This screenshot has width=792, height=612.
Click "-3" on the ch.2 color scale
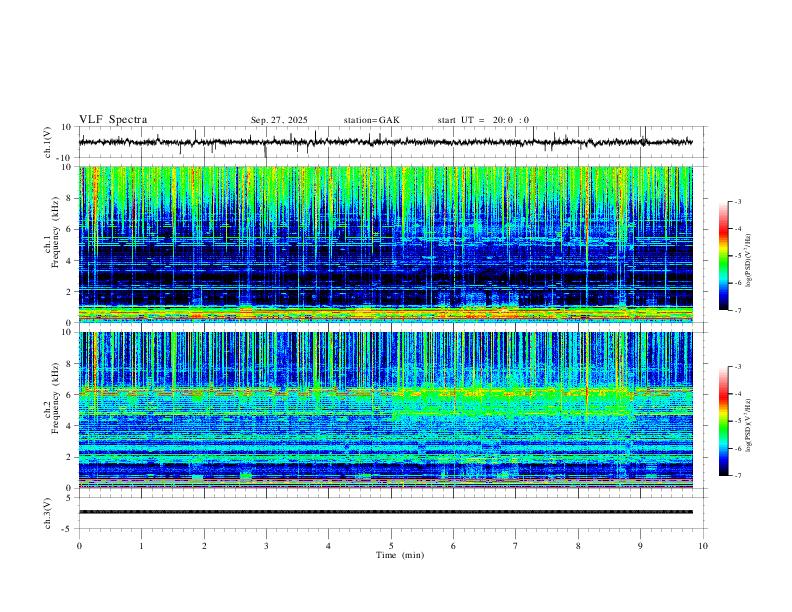tap(738, 367)
